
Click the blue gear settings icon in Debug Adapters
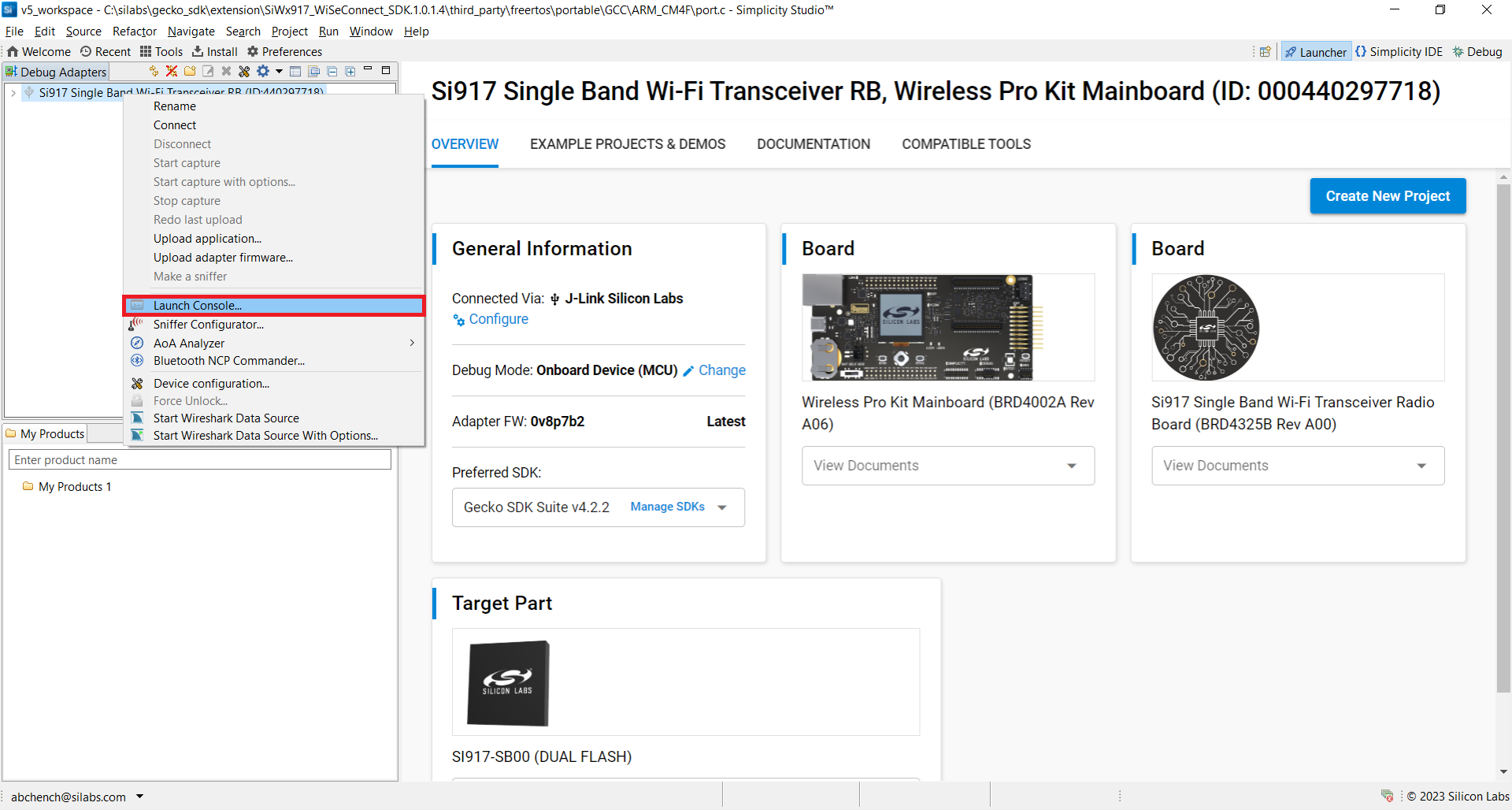[x=263, y=72]
